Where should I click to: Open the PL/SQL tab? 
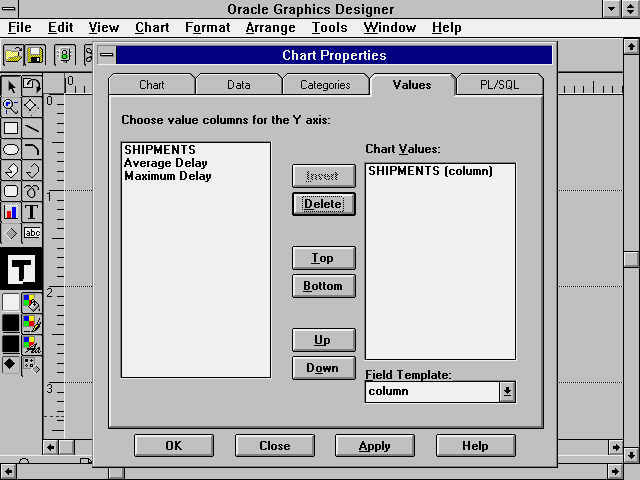(499, 85)
